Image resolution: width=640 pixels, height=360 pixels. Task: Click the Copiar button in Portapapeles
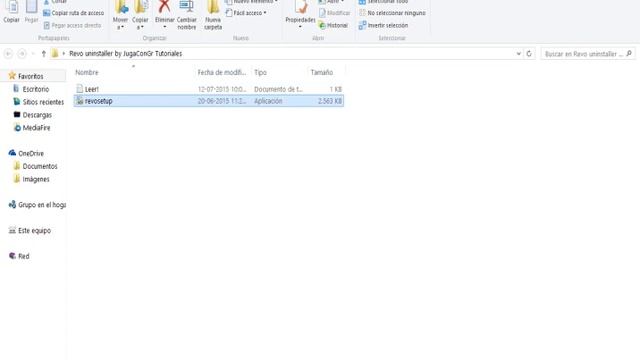11,12
